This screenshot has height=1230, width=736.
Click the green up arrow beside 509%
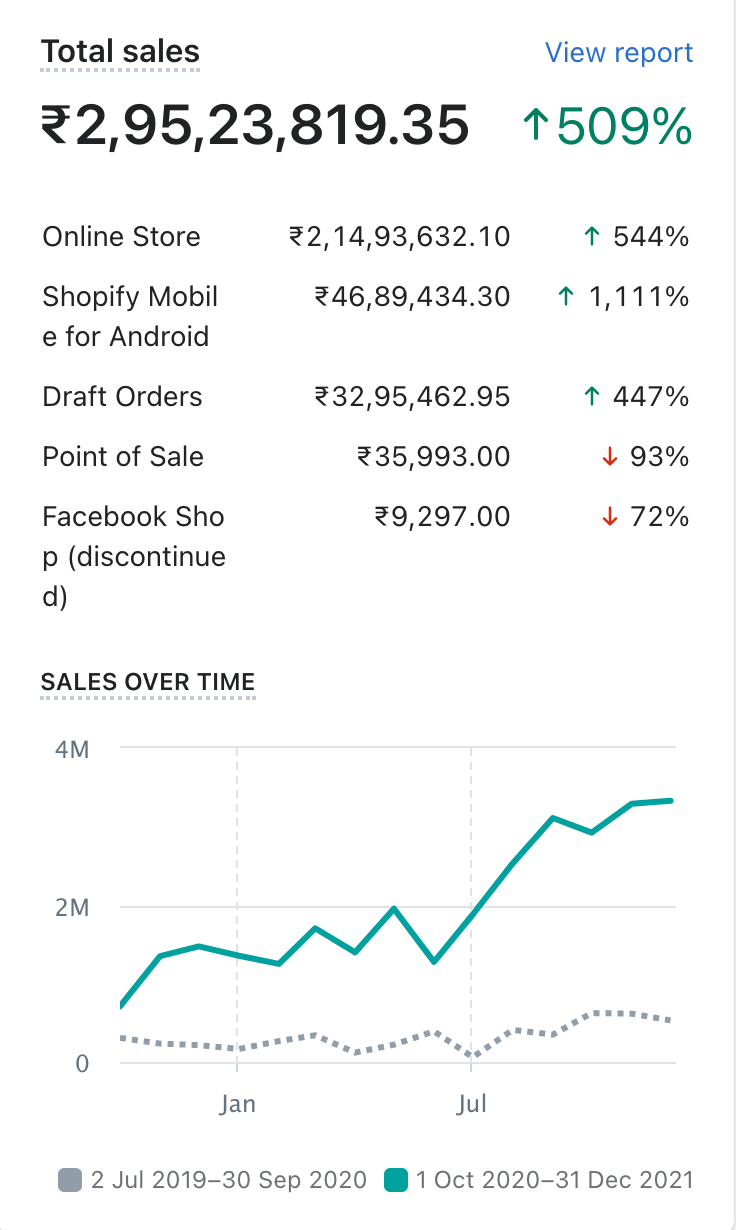537,126
